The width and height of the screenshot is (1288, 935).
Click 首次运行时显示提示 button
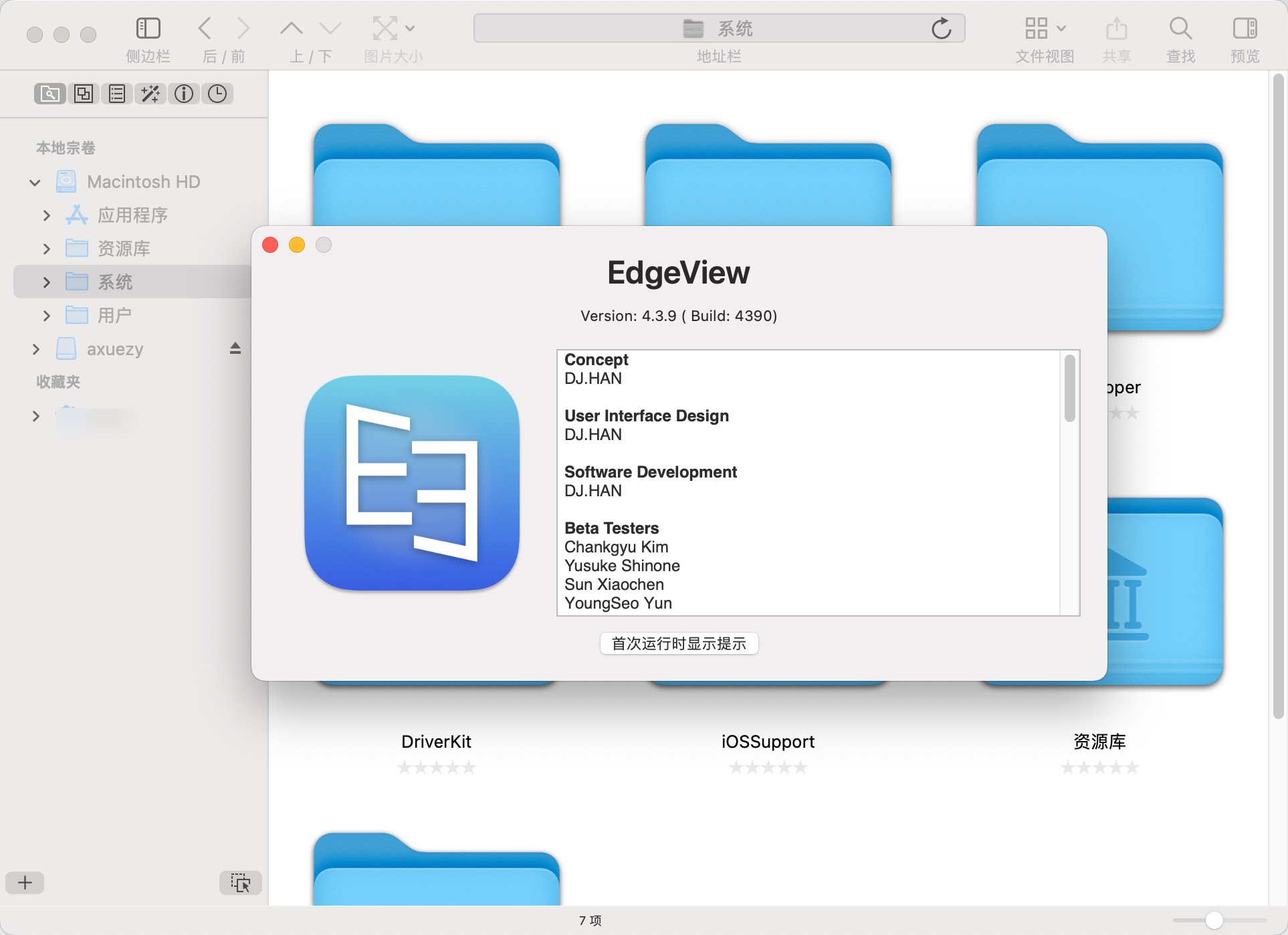[679, 643]
